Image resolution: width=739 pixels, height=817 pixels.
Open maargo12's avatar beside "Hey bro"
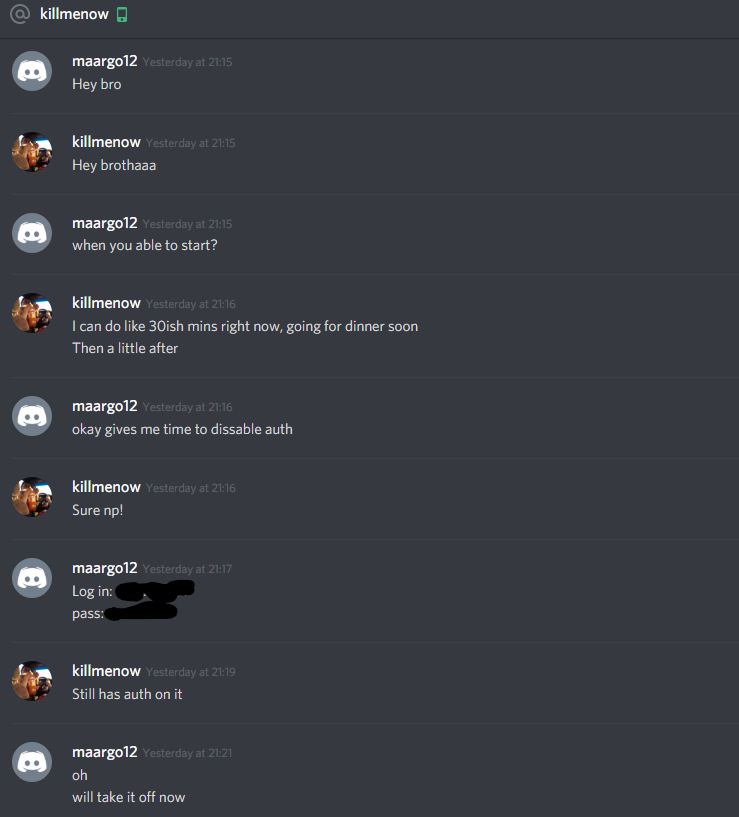pyautogui.click(x=32, y=71)
